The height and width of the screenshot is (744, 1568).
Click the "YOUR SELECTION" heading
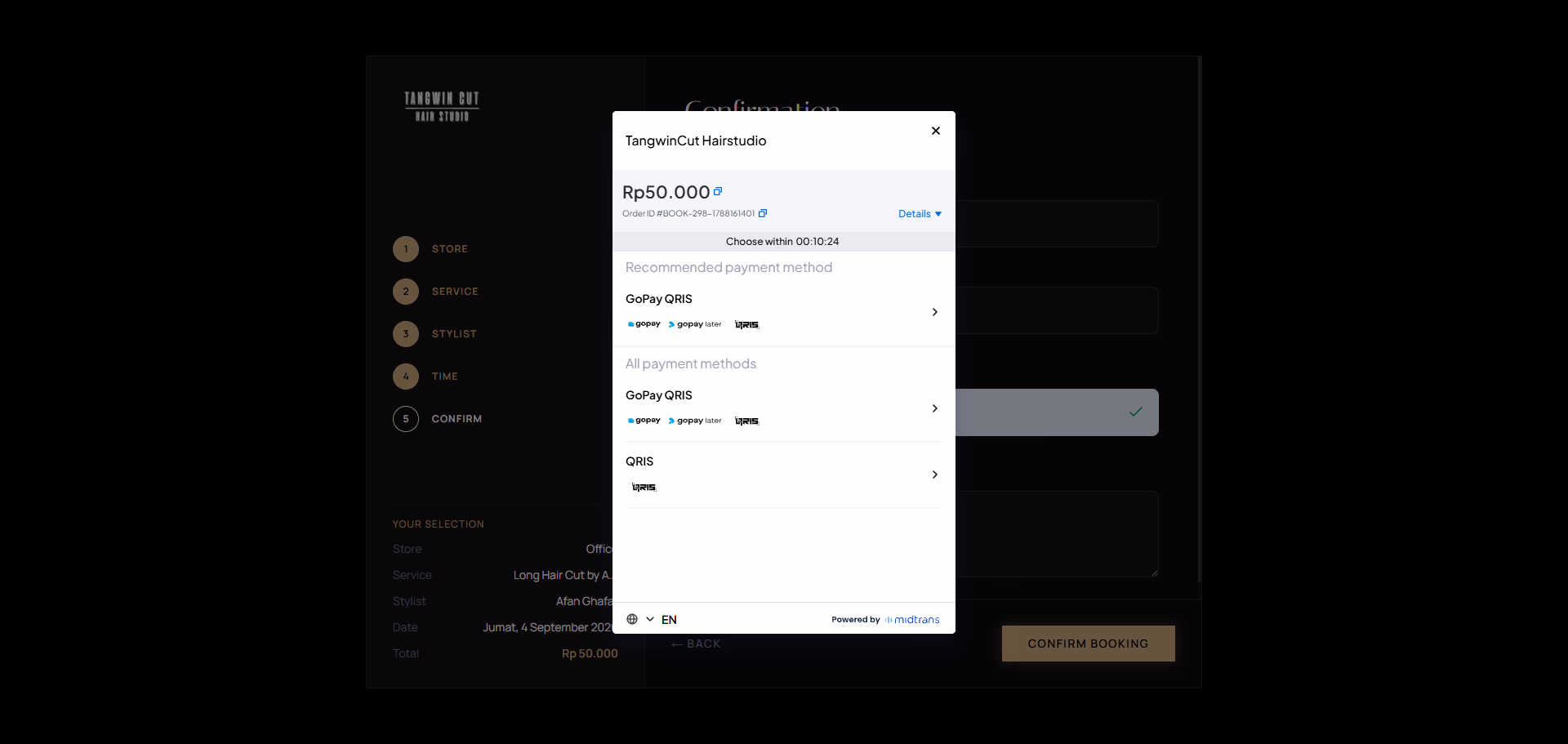tap(439, 524)
